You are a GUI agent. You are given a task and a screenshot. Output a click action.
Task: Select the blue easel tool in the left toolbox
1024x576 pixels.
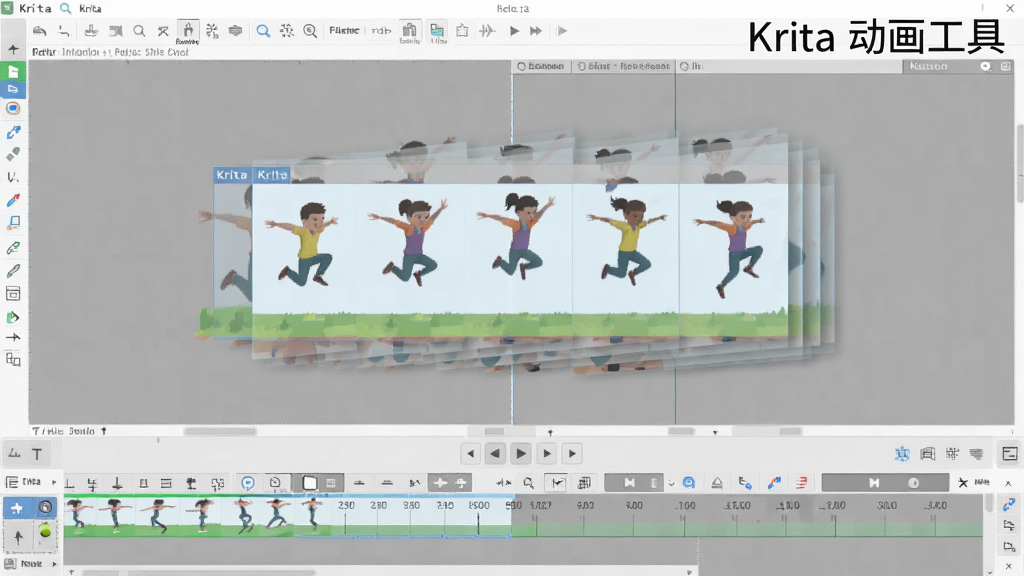tap(13, 223)
